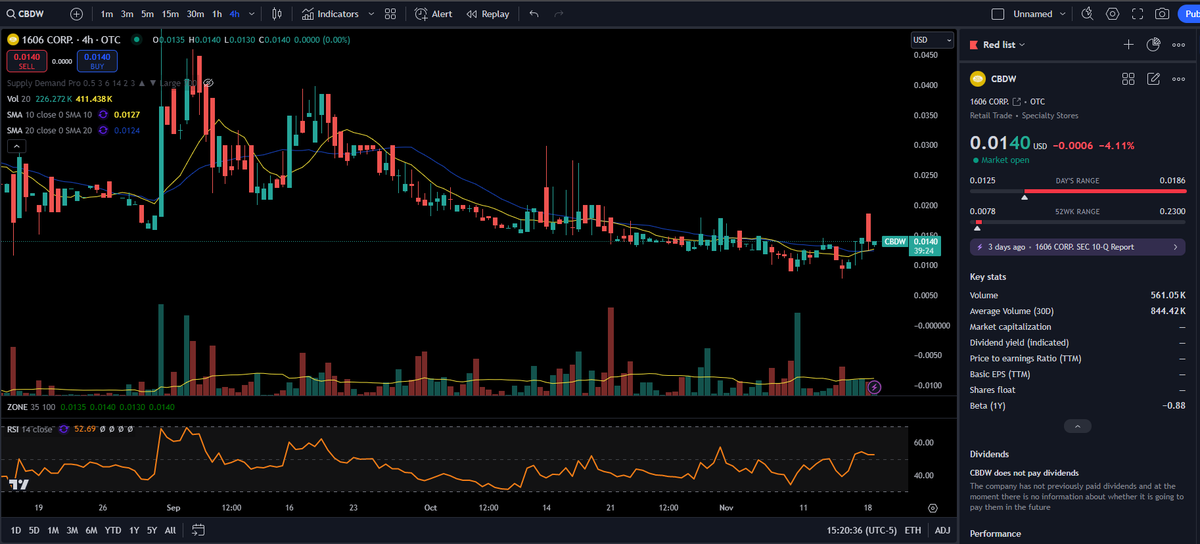Enter fullscreen mode
This screenshot has height=544, width=1200.
coord(1137,14)
